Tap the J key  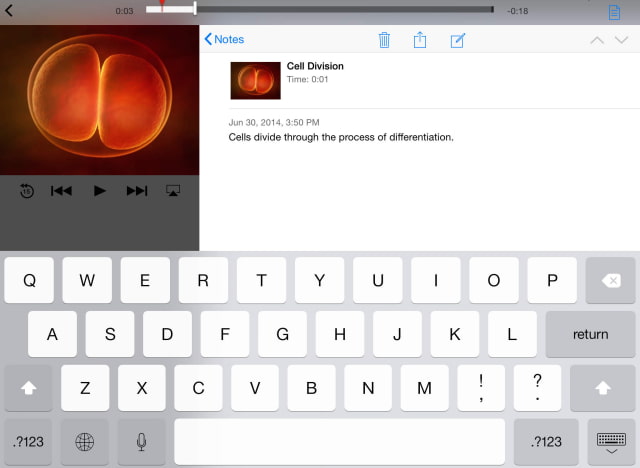click(397, 334)
